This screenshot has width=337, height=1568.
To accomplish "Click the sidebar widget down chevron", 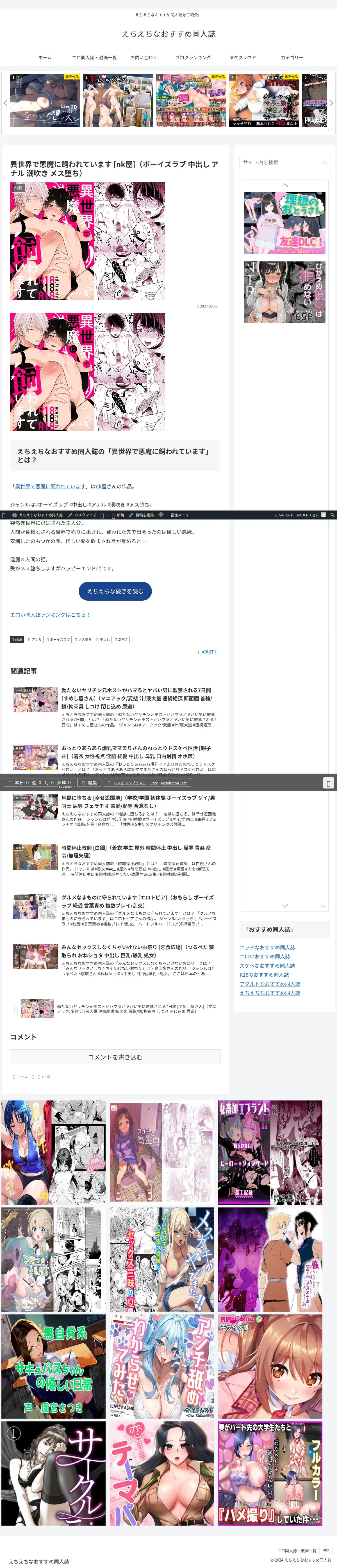I will [284, 906].
